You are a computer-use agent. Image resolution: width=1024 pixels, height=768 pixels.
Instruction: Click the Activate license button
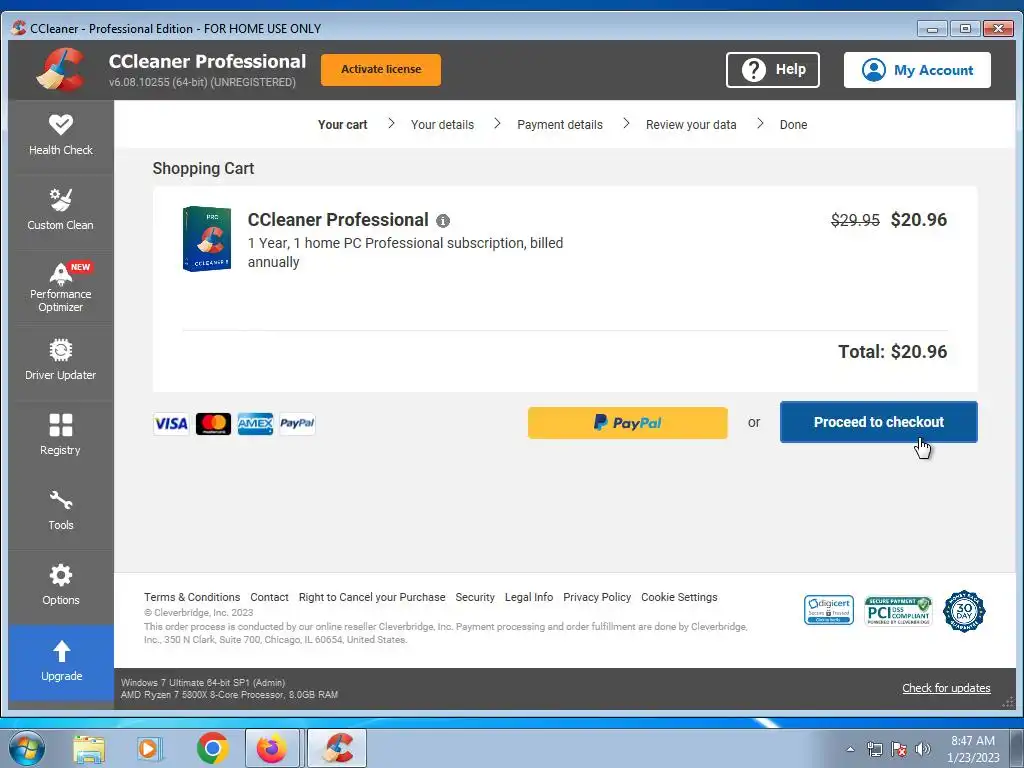381,69
